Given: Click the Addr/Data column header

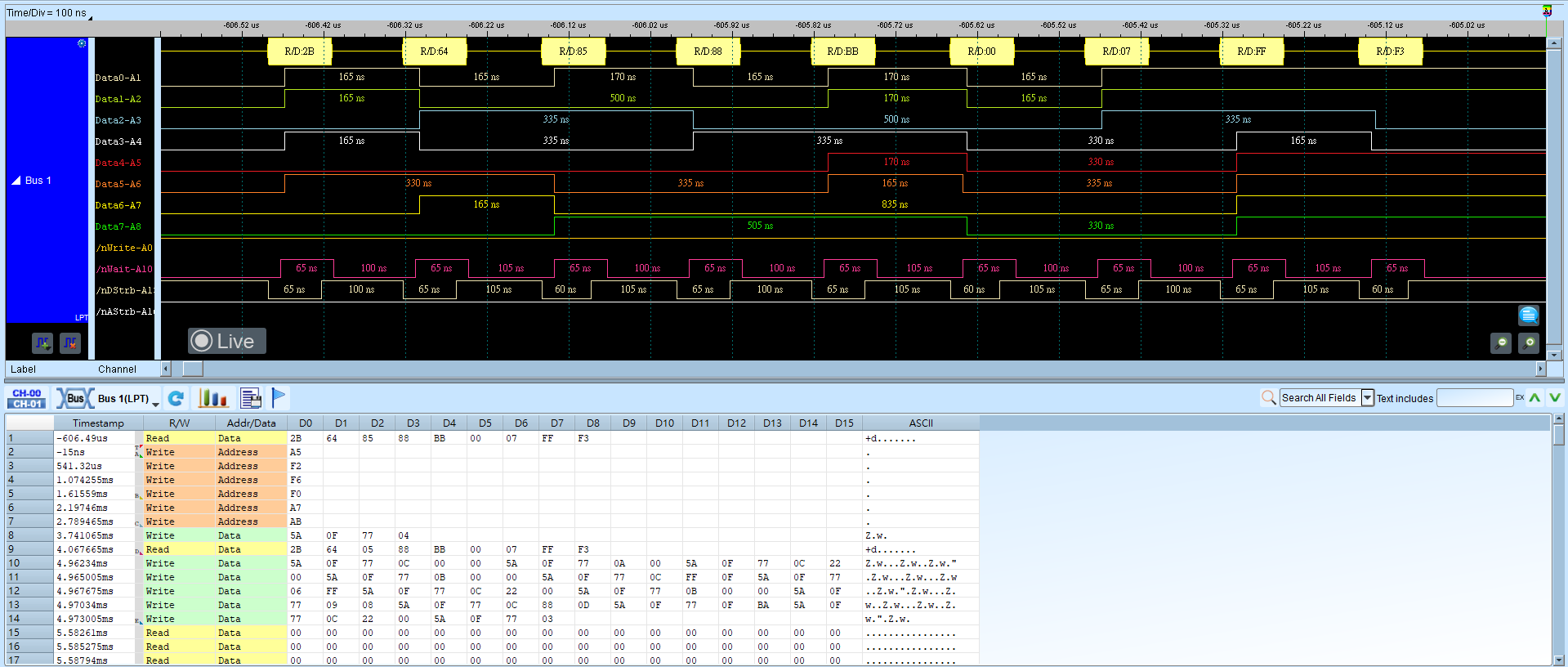Looking at the screenshot, I should [251, 423].
